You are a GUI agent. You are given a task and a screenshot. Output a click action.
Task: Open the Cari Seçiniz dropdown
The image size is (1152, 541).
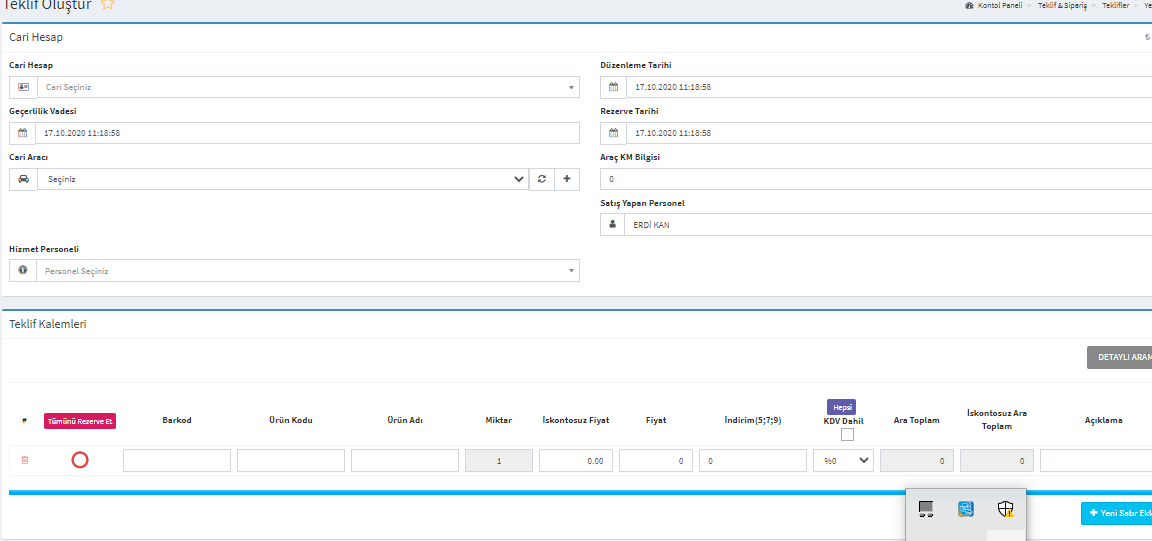point(308,87)
